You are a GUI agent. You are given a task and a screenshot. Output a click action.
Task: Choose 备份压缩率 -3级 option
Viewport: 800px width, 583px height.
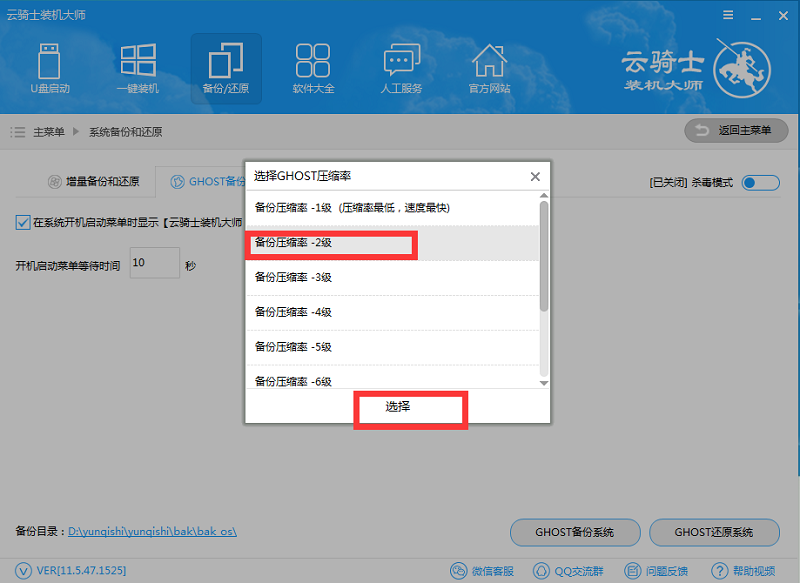pos(393,277)
